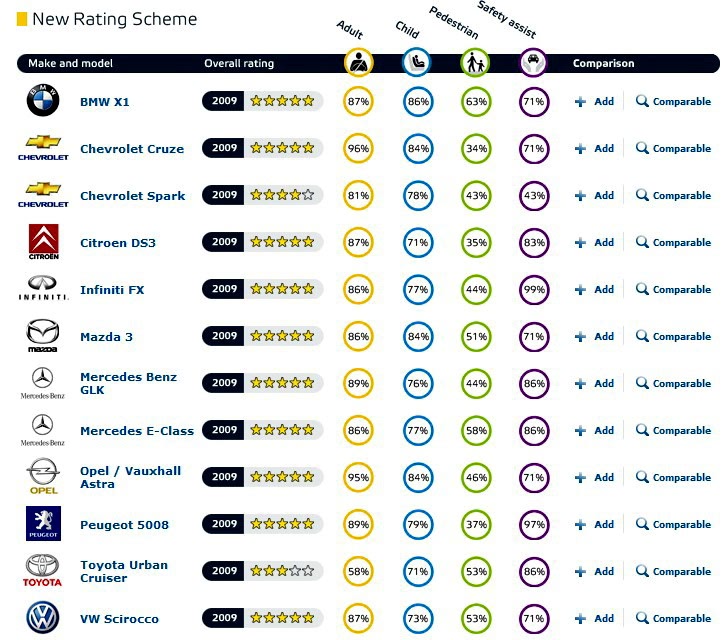
Task: Click the VW logo in Scirocco row
Action: pyautogui.click(x=43, y=617)
